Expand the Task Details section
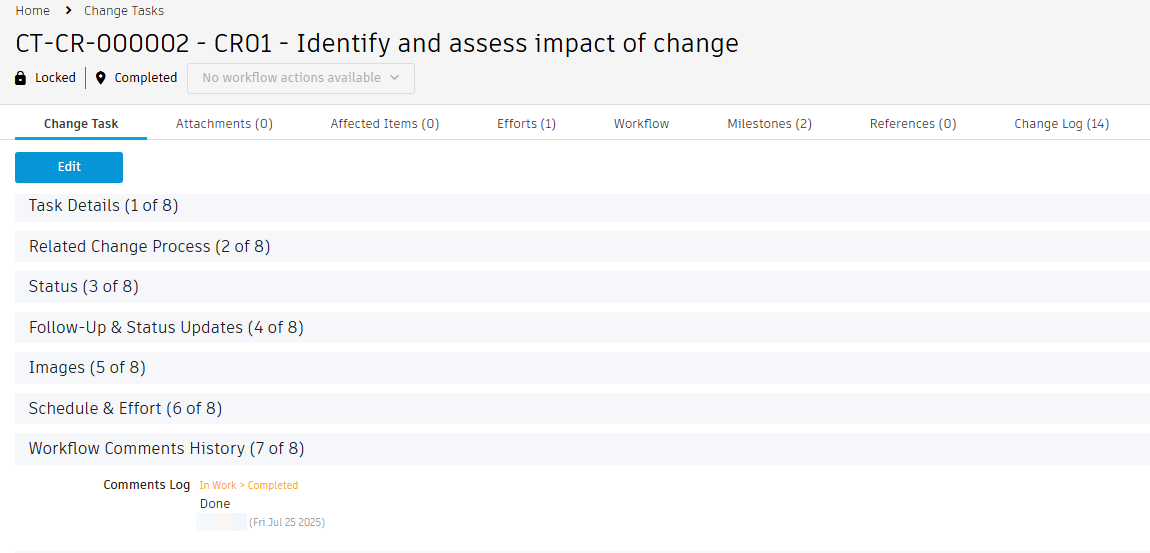The image size is (1150, 553). [x=103, y=206]
